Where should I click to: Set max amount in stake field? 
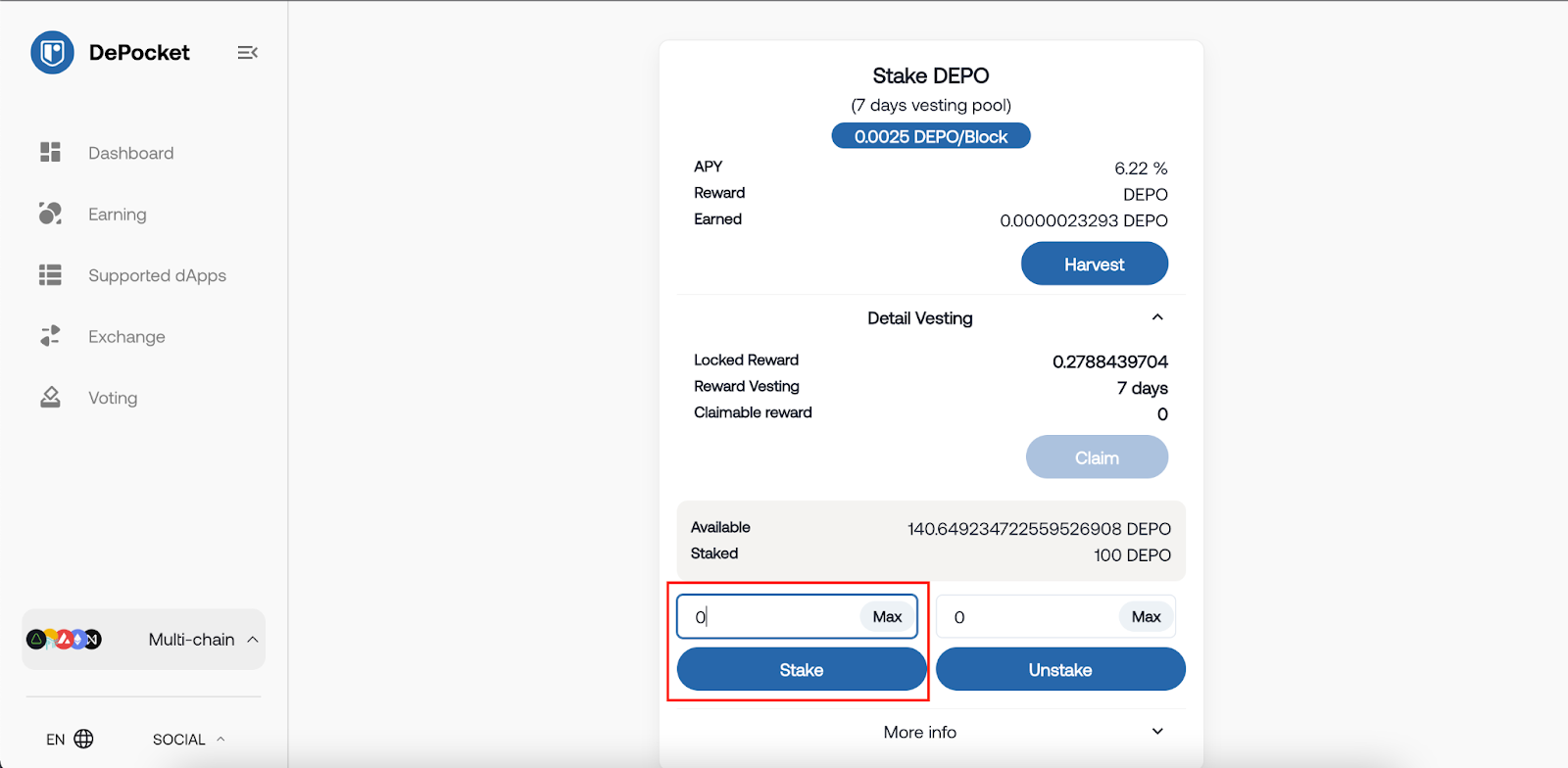(x=887, y=616)
